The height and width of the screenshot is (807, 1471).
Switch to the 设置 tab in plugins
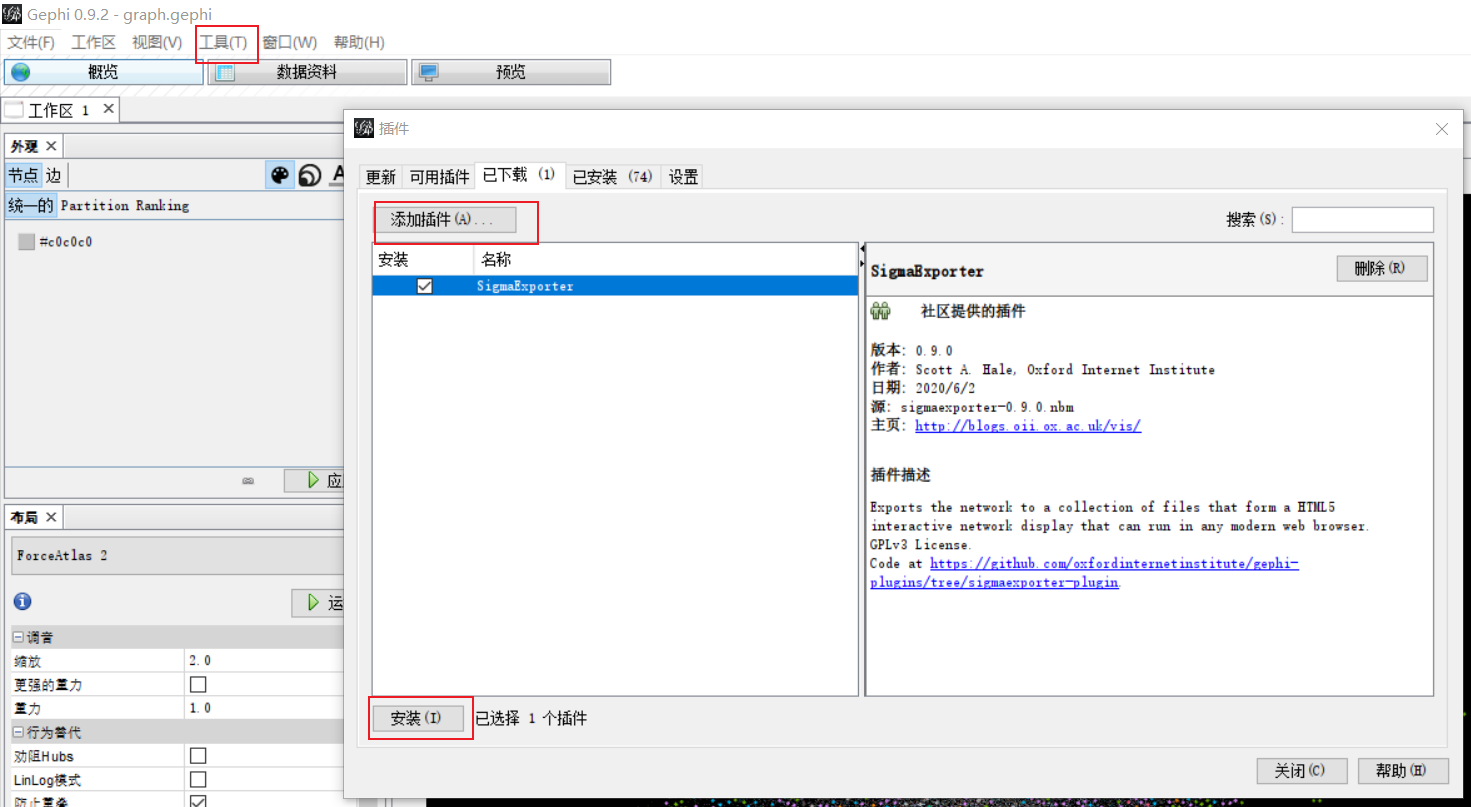684,177
